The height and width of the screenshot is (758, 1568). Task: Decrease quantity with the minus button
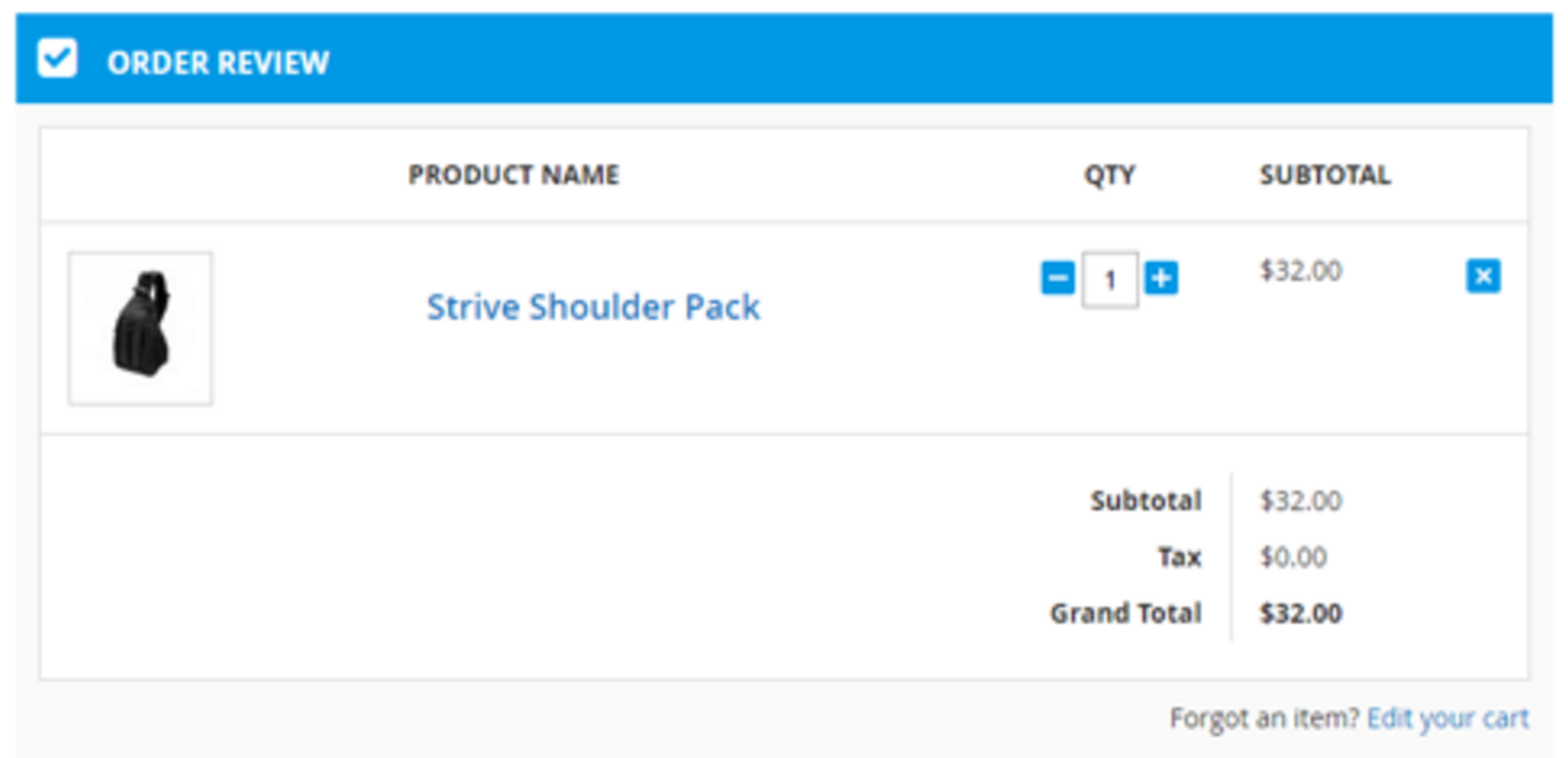[1057, 278]
